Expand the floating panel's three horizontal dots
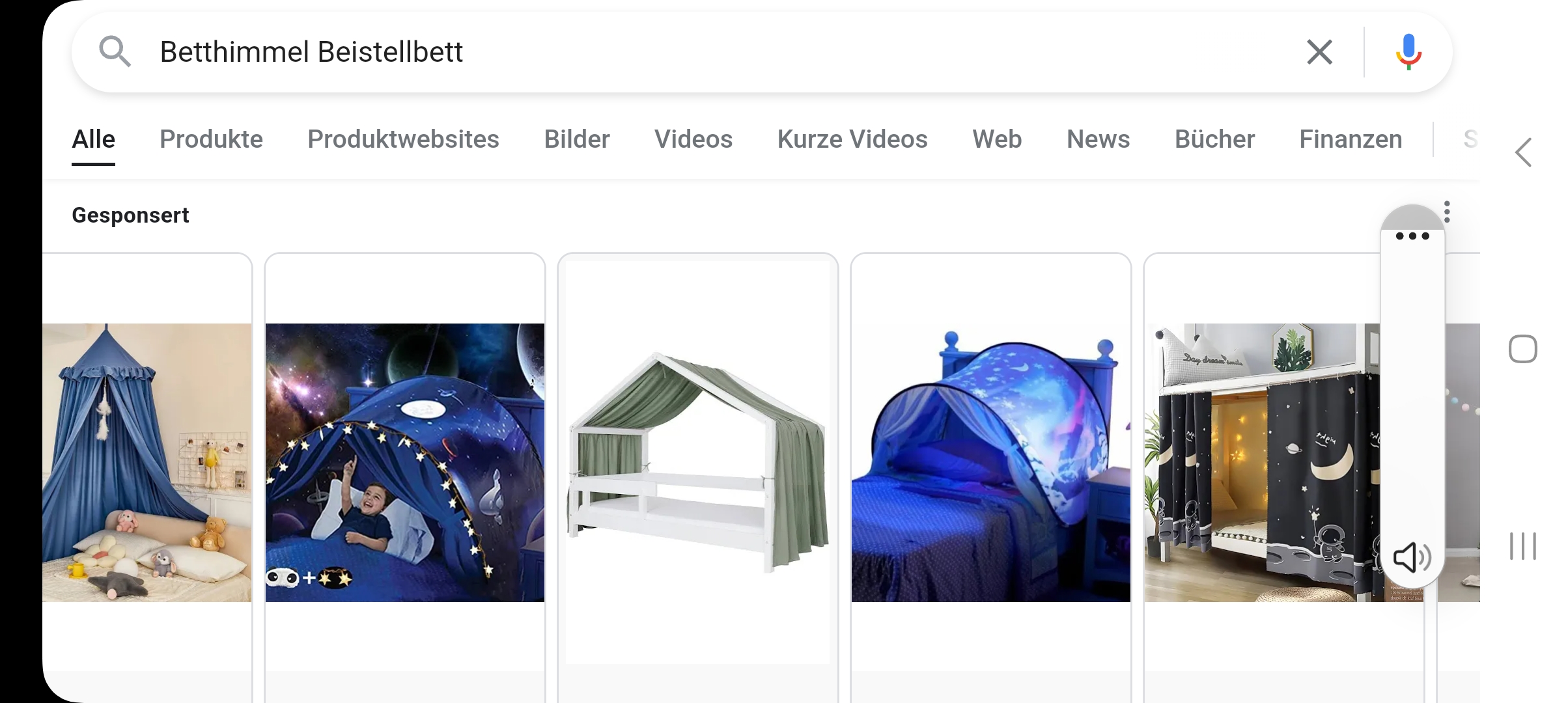The image size is (1568, 703). tap(1412, 236)
